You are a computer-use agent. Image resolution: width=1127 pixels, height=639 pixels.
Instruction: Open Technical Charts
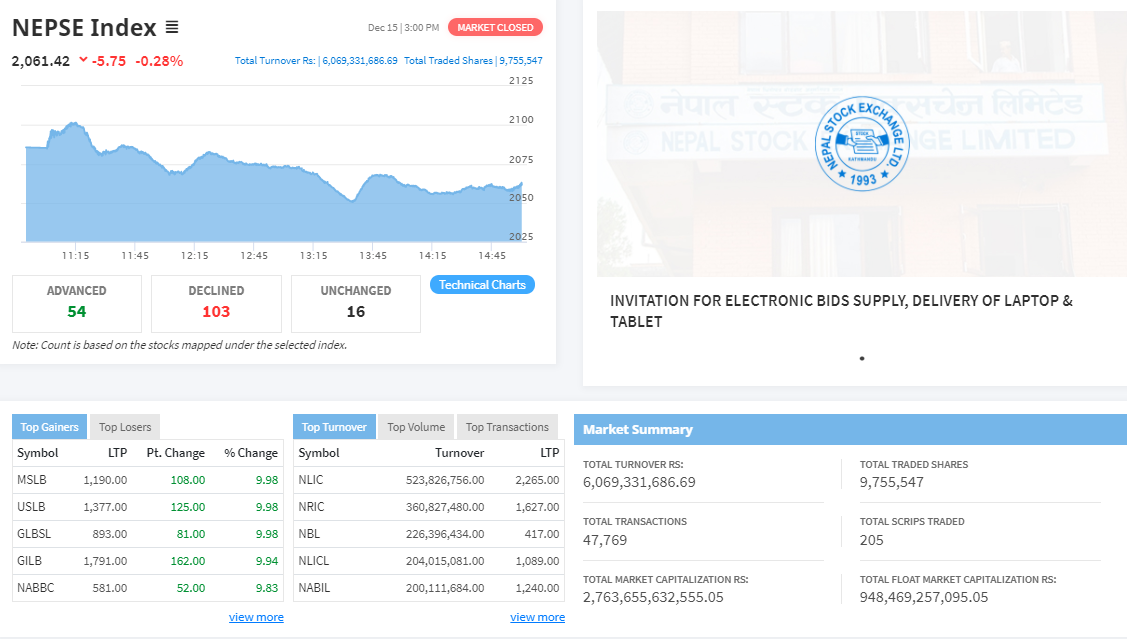[x=482, y=285]
